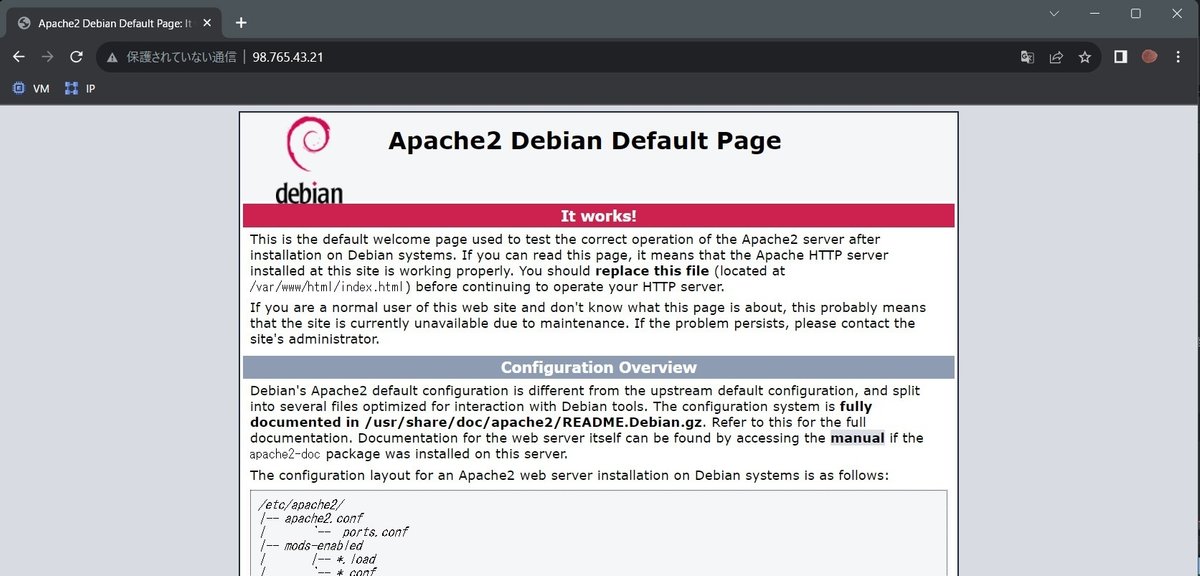Select the Apache2 Debian Default Page tab
Viewport: 1200px width, 576px height.
[114, 23]
